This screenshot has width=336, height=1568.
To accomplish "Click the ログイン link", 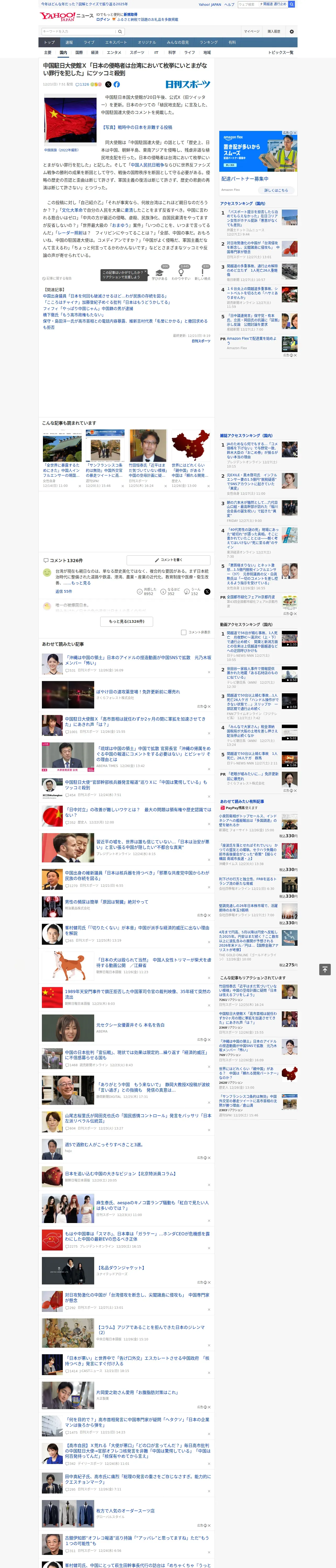I will 103,20.
